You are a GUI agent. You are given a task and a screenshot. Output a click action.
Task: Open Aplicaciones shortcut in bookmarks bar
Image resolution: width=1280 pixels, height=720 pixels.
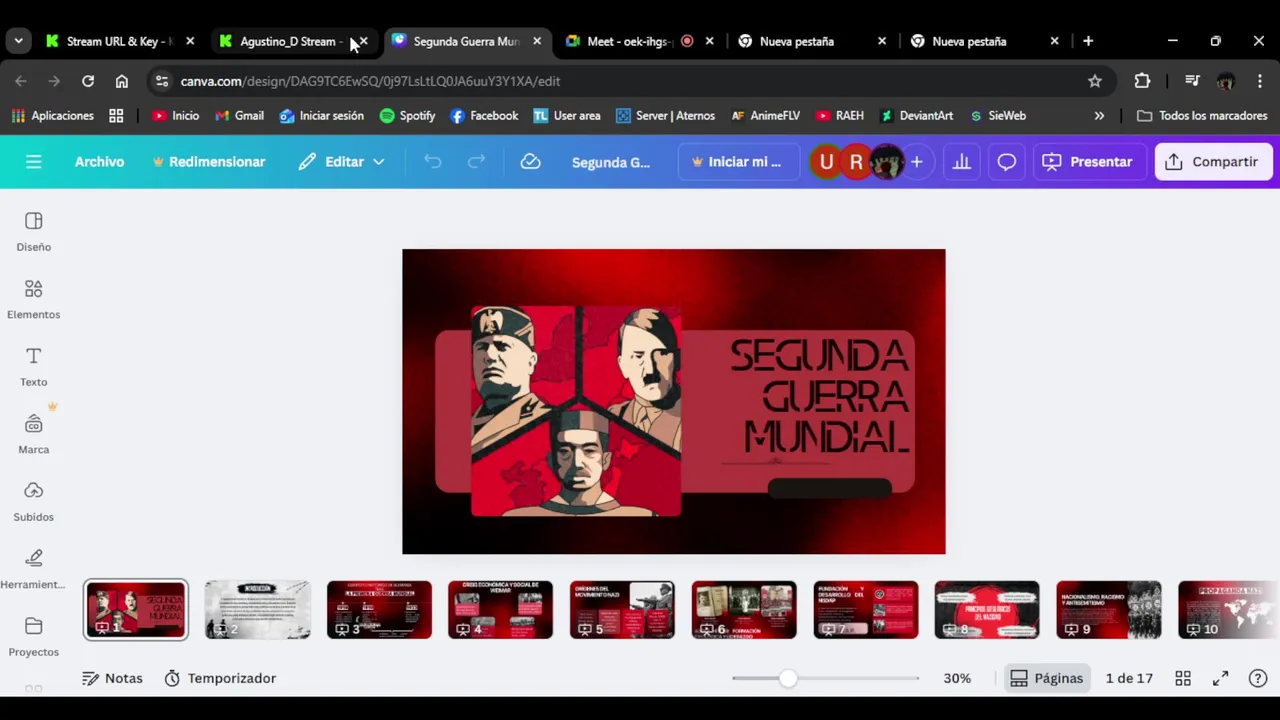pos(52,116)
